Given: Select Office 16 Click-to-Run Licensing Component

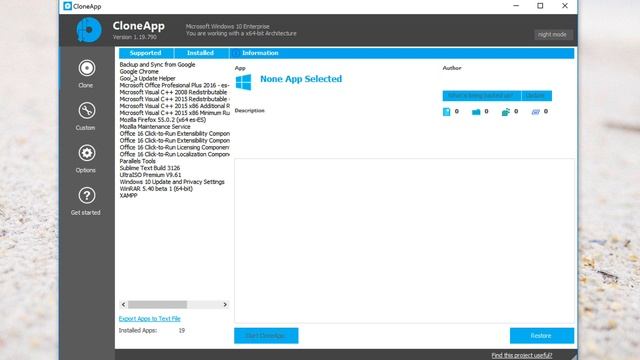Looking at the screenshot, I should pos(174,147).
